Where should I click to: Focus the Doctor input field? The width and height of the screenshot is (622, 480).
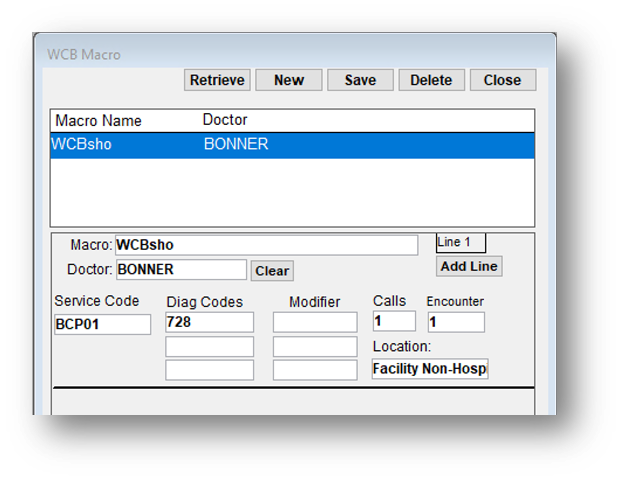pyautogui.click(x=181, y=269)
